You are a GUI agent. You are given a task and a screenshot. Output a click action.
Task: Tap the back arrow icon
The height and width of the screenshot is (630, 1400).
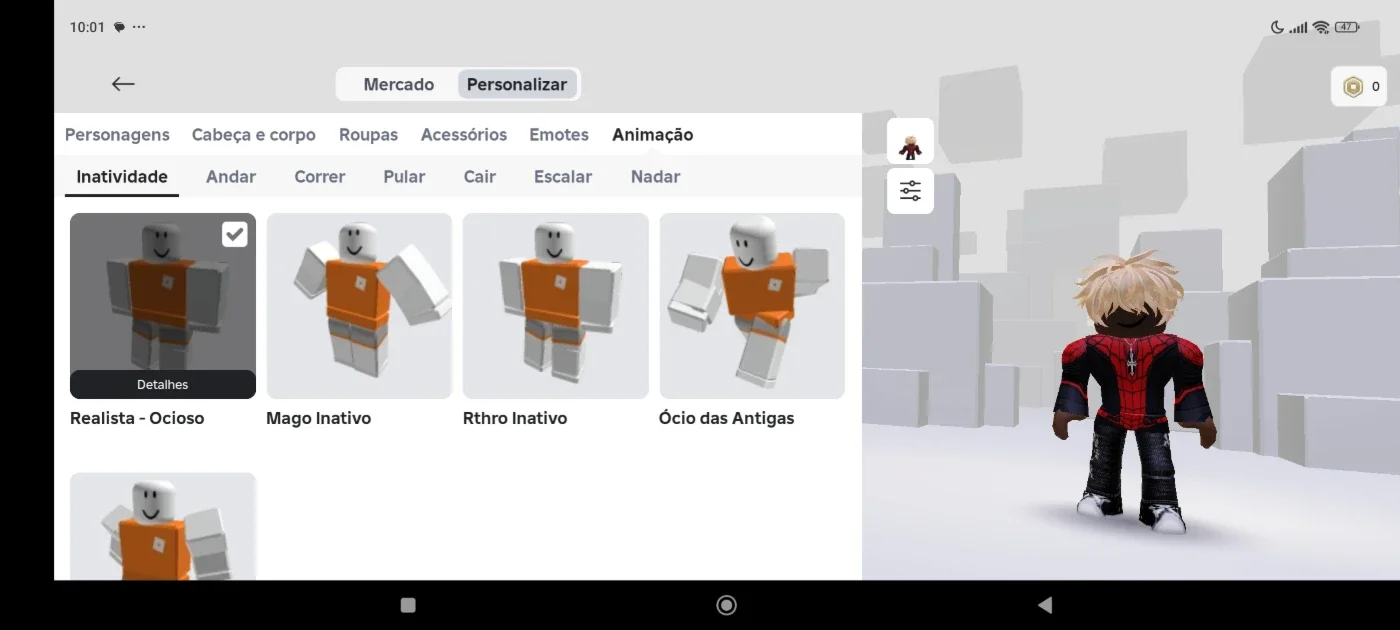coord(123,84)
